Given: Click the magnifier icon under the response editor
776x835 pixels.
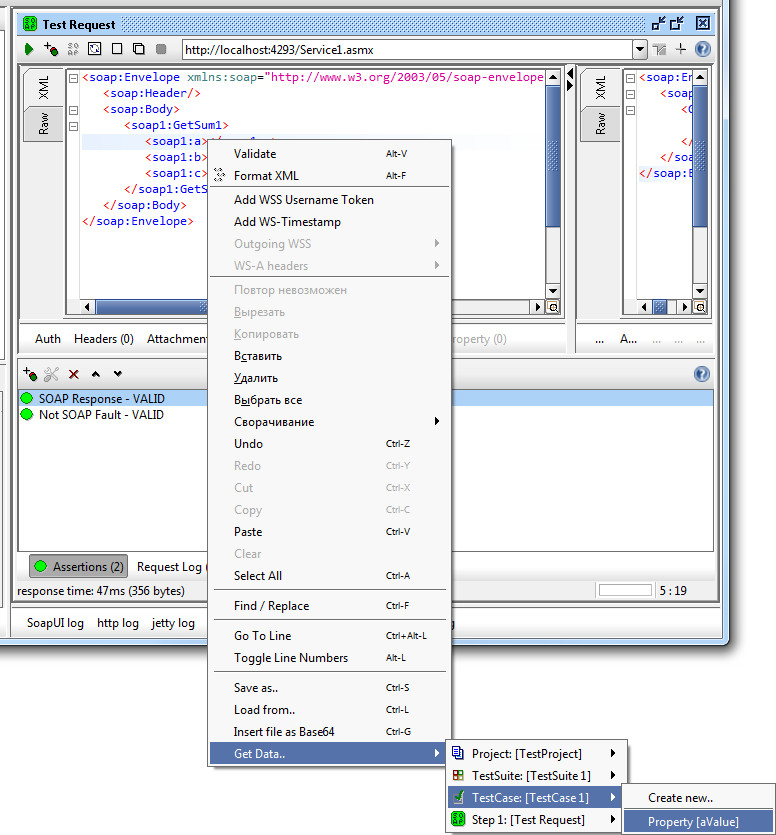Looking at the screenshot, I should [700, 307].
